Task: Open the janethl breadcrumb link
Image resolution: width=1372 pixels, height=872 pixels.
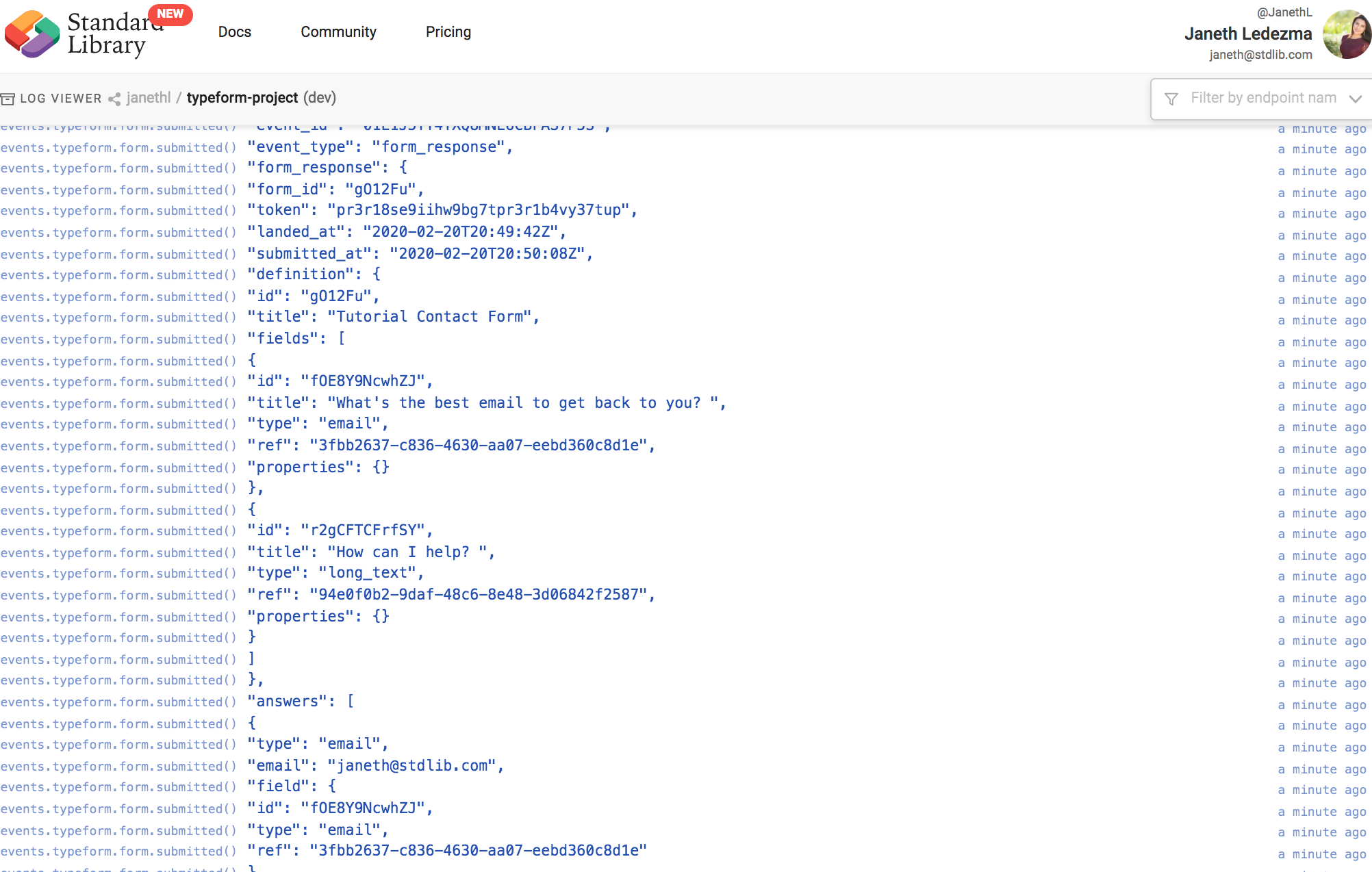Action: 149,98
